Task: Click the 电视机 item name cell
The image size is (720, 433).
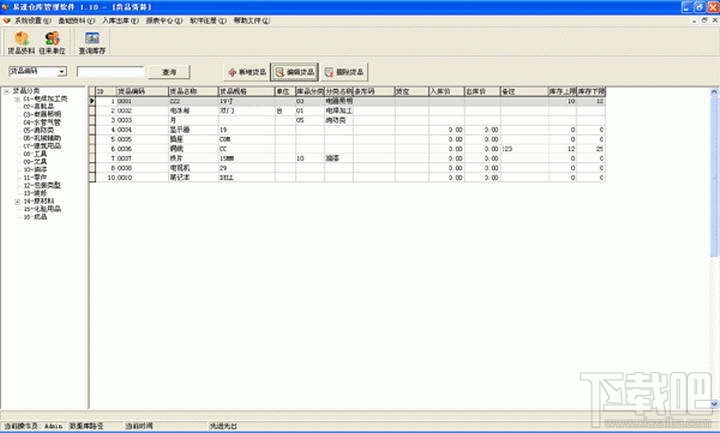Action: pyautogui.click(x=193, y=168)
